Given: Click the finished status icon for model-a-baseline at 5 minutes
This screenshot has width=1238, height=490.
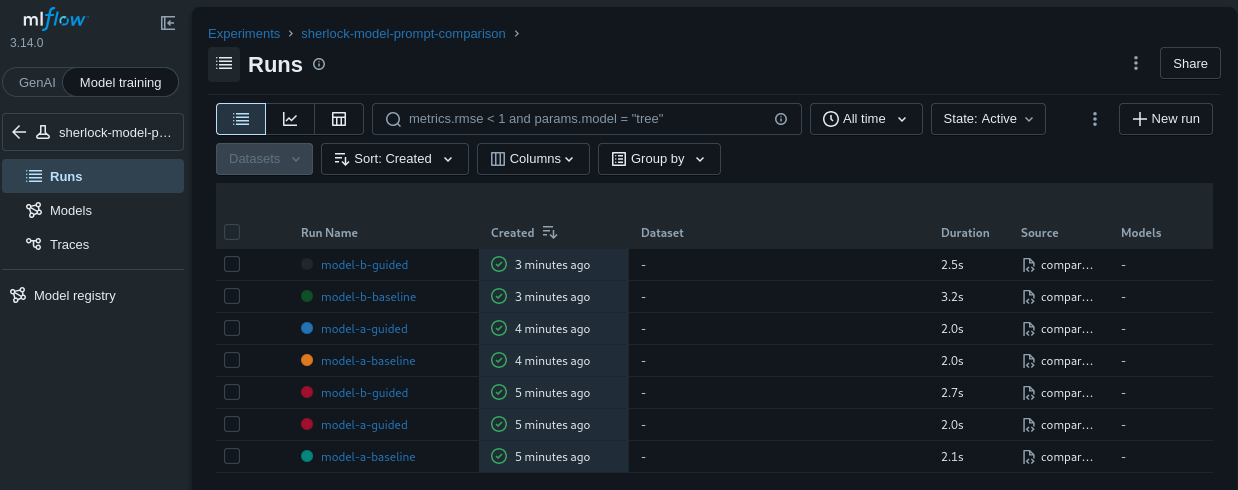Looking at the screenshot, I should point(499,457).
